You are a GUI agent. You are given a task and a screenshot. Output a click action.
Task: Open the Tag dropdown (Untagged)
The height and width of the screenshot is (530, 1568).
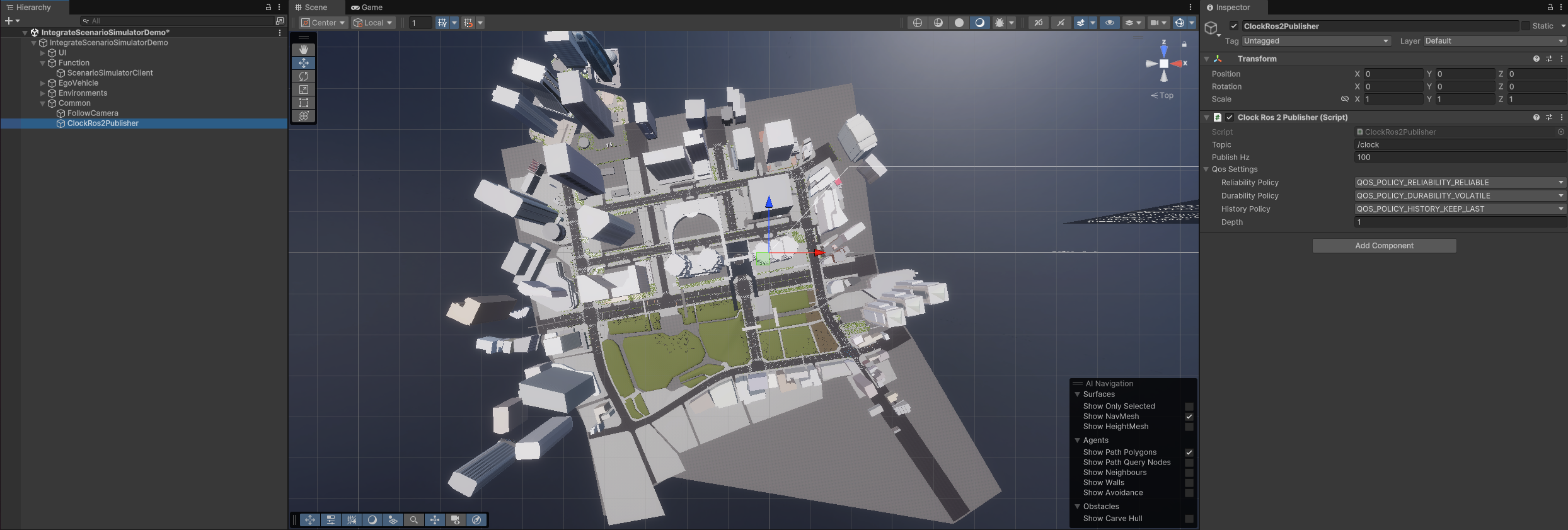pos(1317,41)
